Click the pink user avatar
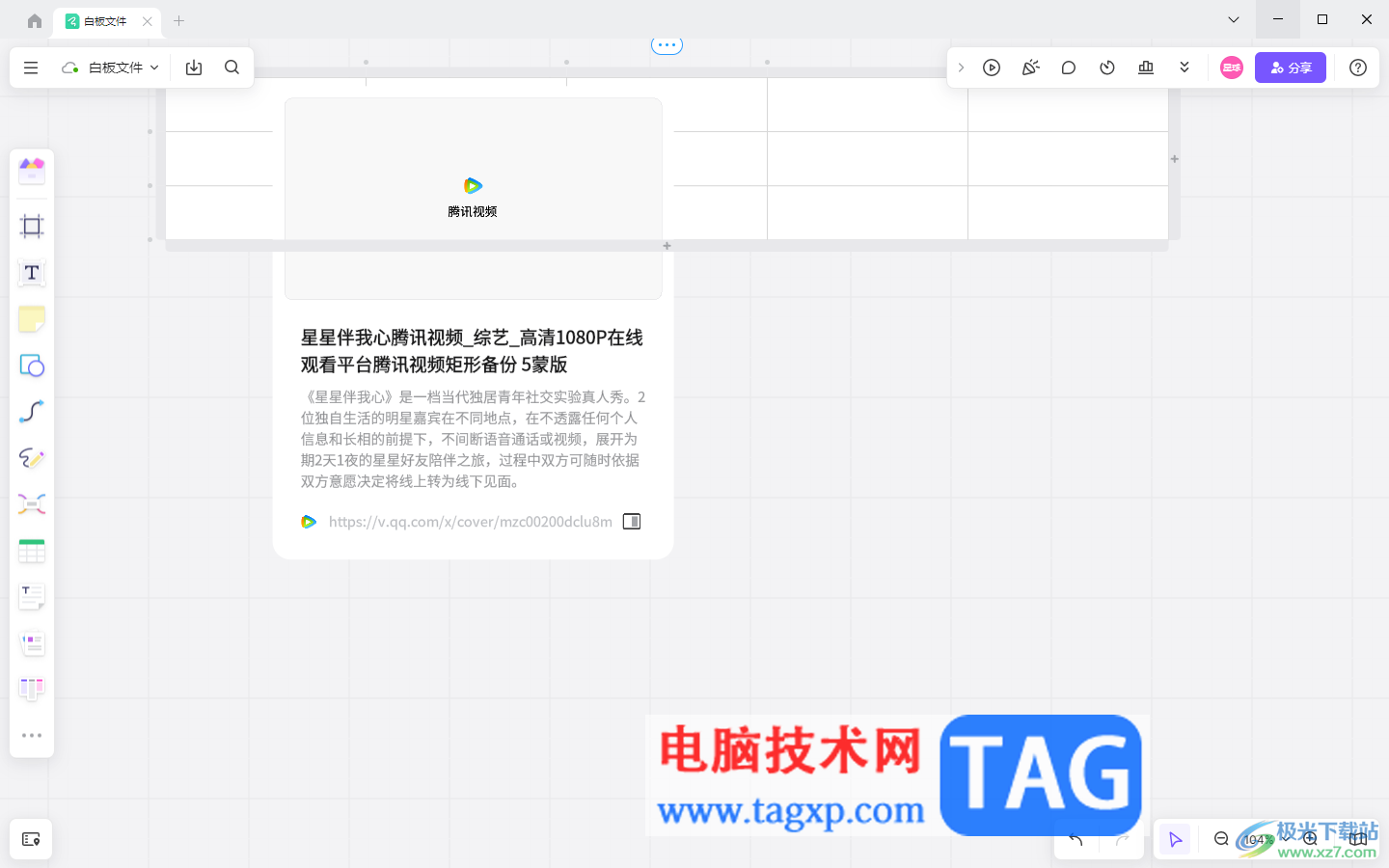 (x=1232, y=68)
